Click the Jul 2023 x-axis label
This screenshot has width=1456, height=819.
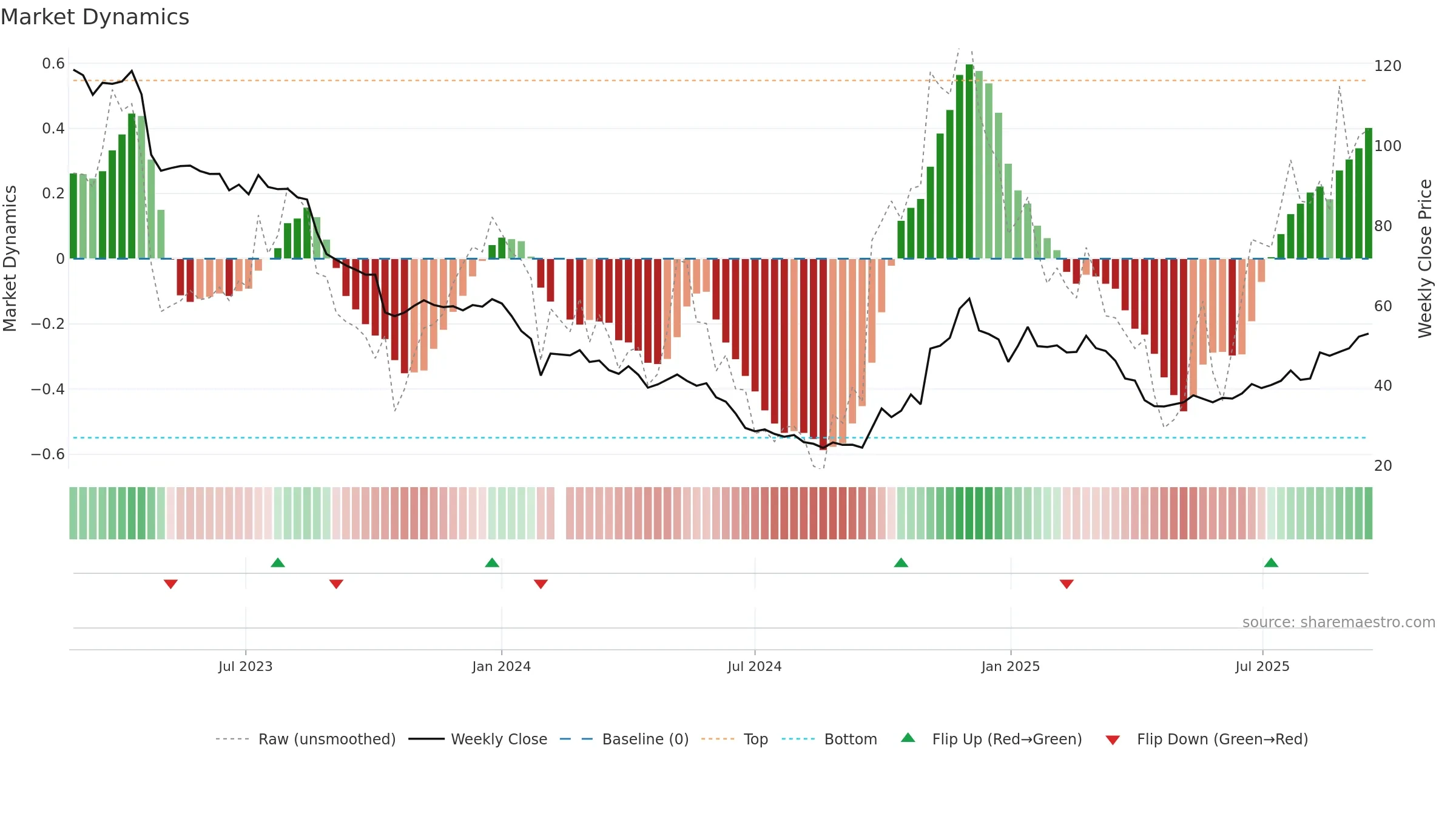coord(246,666)
